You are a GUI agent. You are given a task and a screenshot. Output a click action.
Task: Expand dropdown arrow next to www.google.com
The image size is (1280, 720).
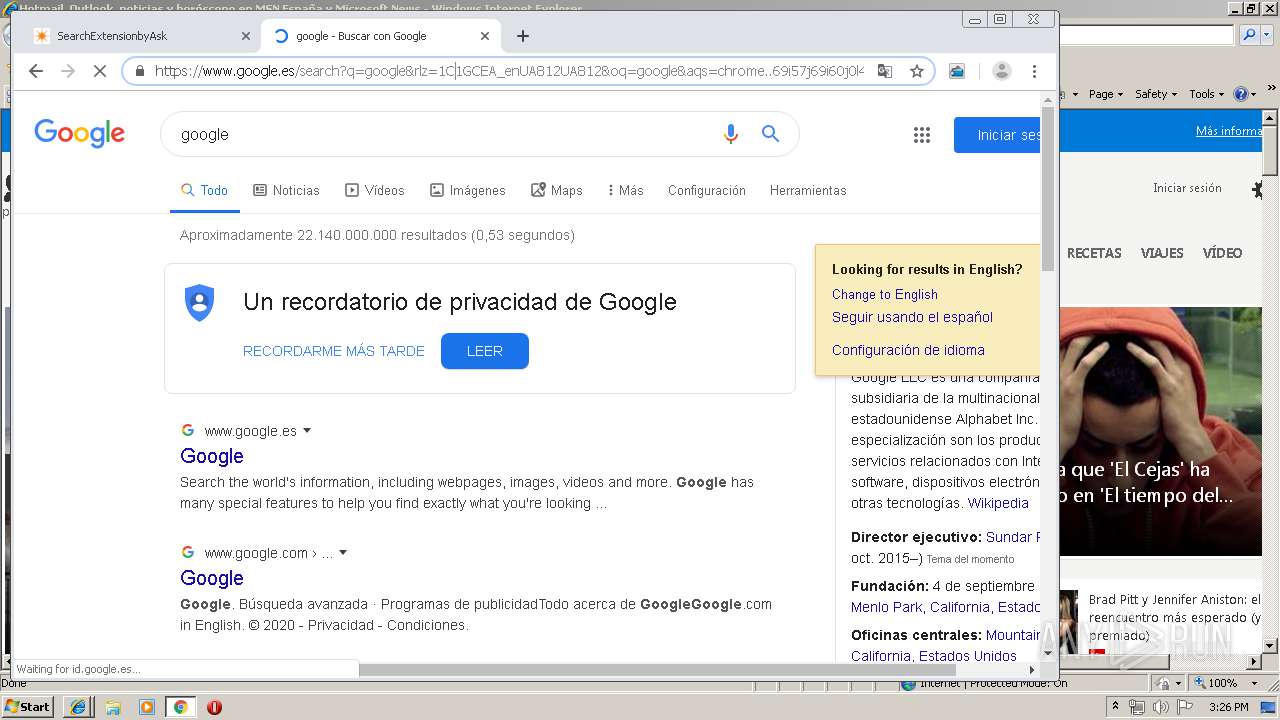(343, 553)
